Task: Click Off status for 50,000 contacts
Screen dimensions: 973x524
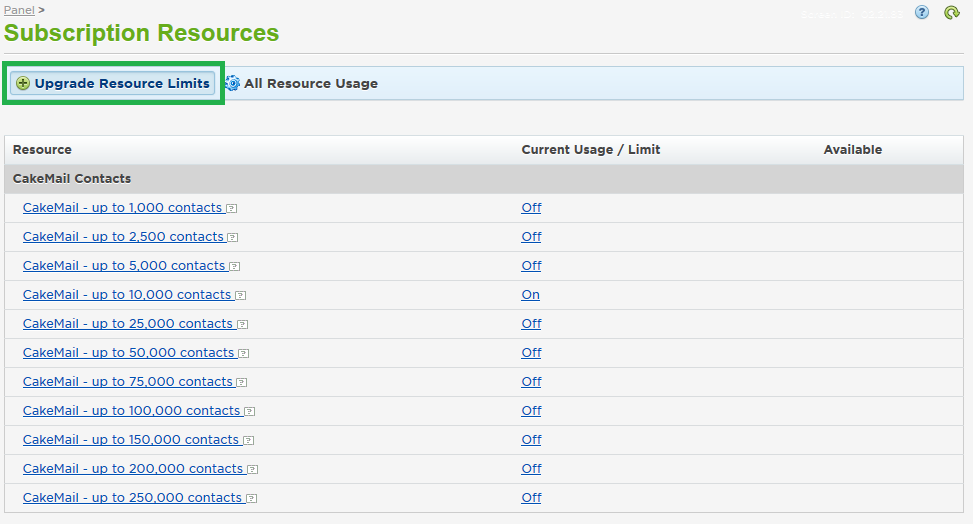Action: (x=531, y=353)
